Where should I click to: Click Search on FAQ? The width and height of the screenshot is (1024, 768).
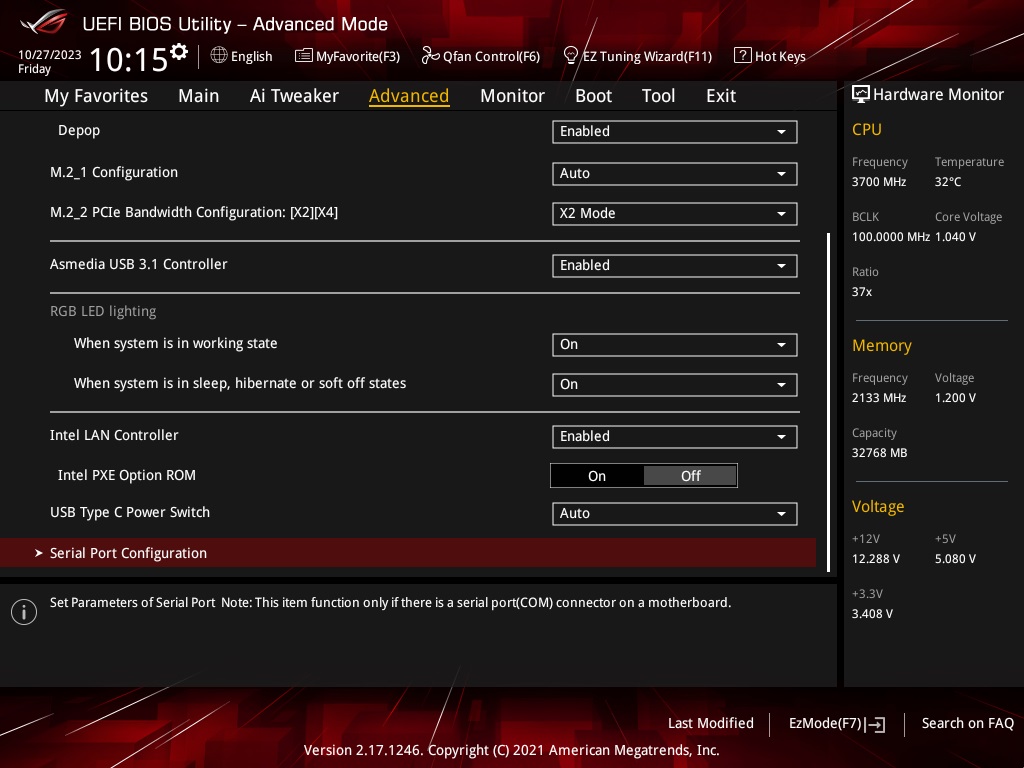(x=967, y=724)
